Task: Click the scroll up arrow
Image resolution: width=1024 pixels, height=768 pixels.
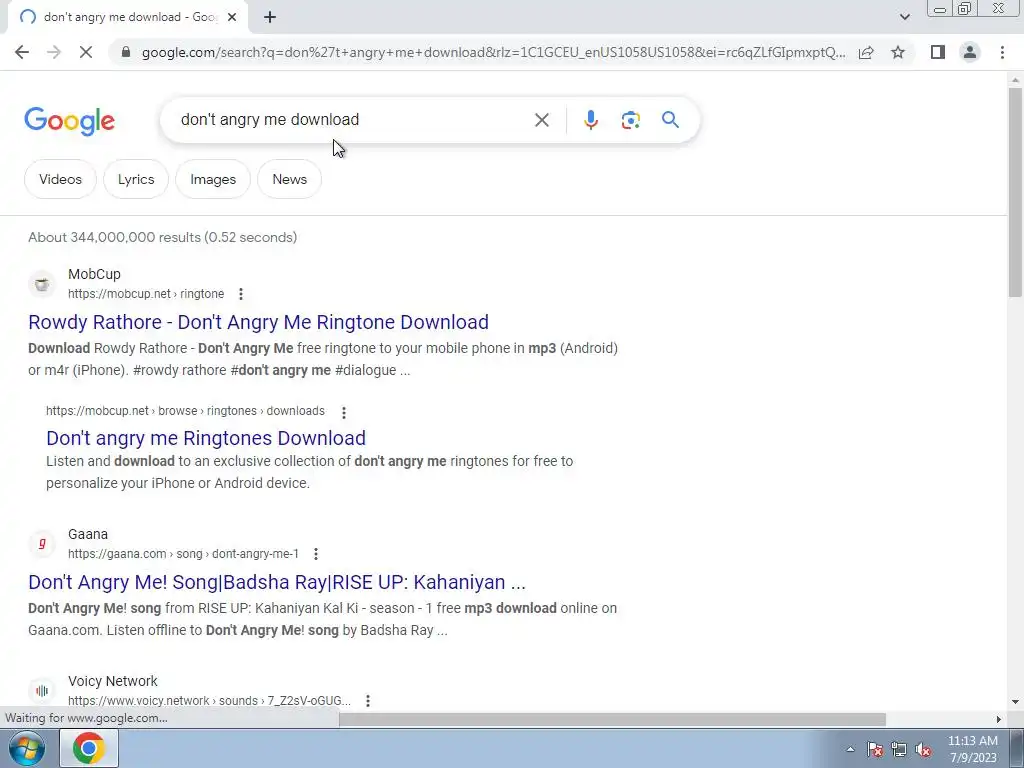Action: click(x=1015, y=80)
